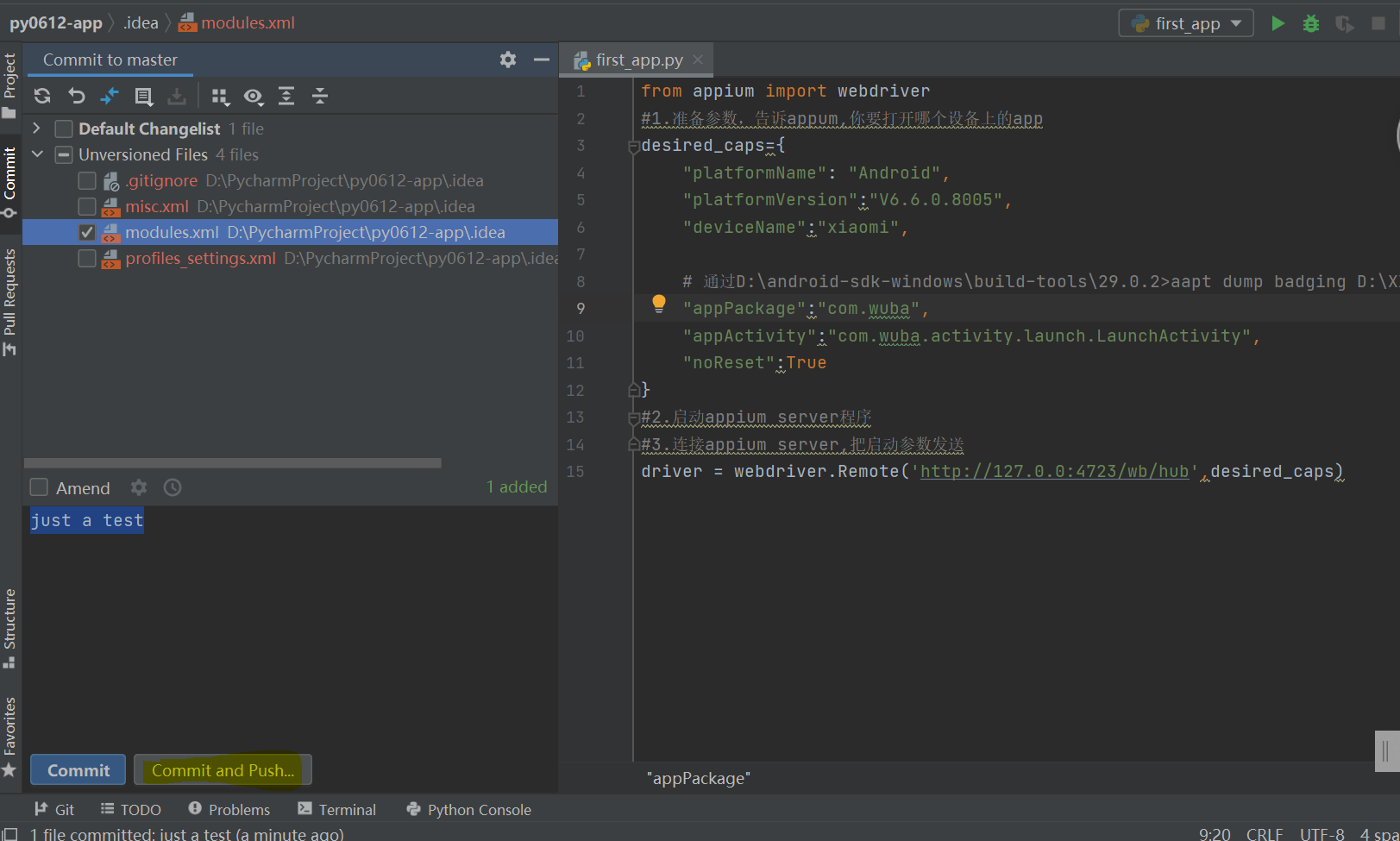Open the Pull Requests tool window
Image resolution: width=1400 pixels, height=841 pixels.
click(x=9, y=302)
